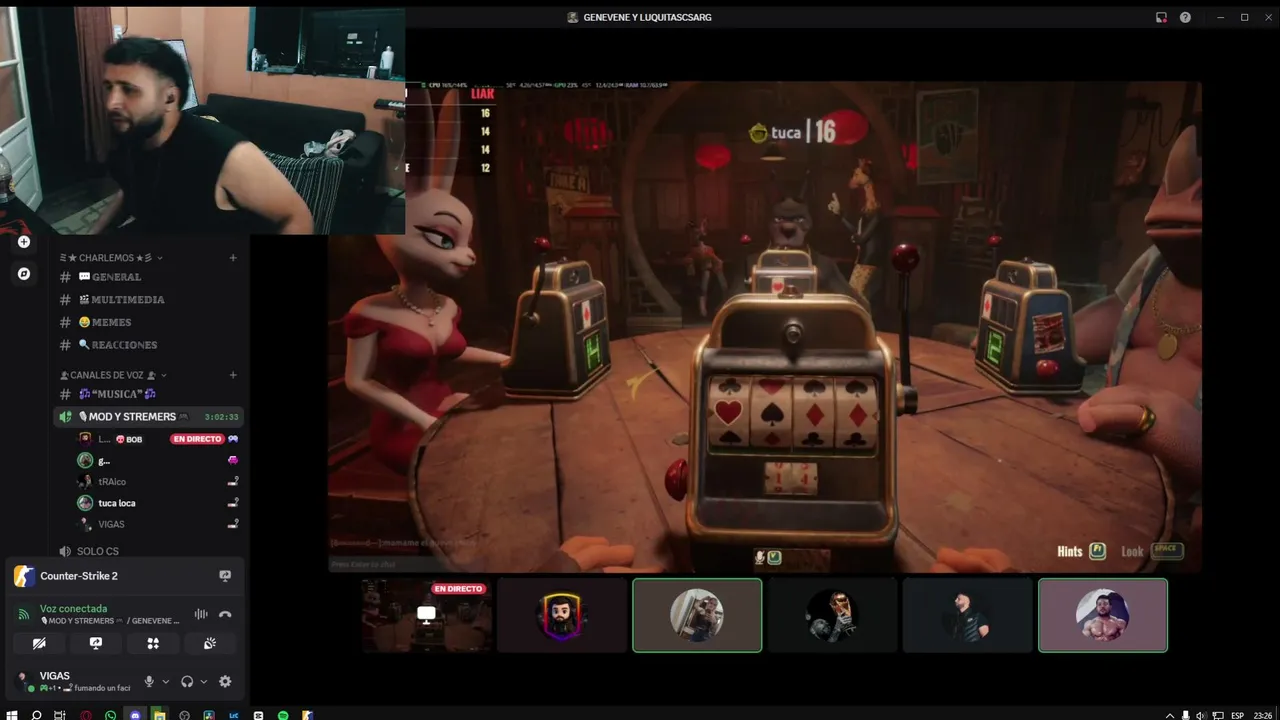
Task: Select user g... in the voice channel list
Action: click(x=158, y=460)
